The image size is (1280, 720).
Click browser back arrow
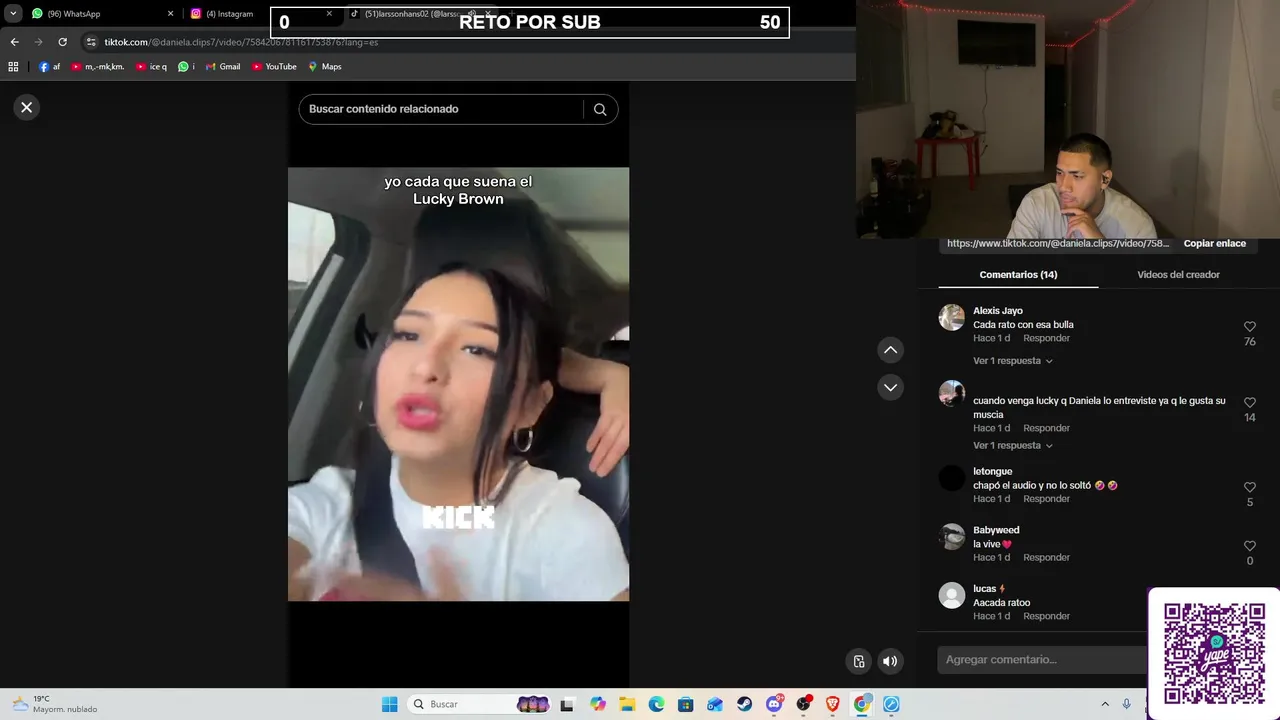click(x=14, y=42)
